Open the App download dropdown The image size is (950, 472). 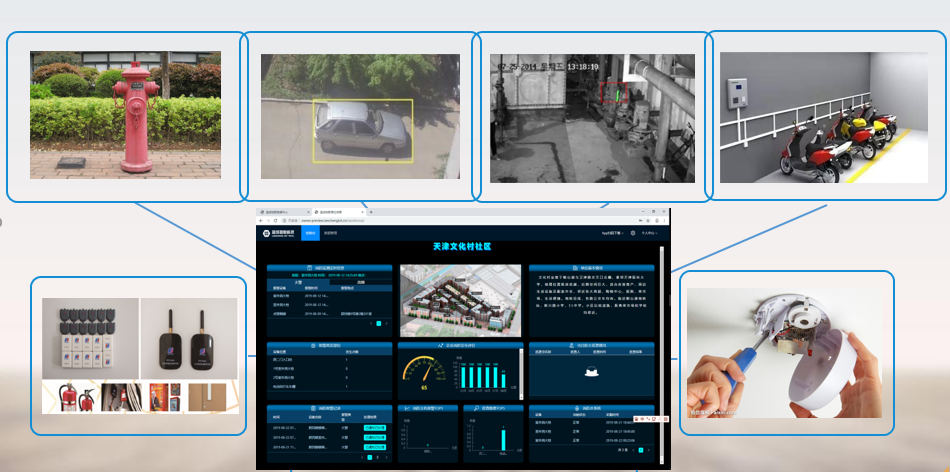(611, 233)
